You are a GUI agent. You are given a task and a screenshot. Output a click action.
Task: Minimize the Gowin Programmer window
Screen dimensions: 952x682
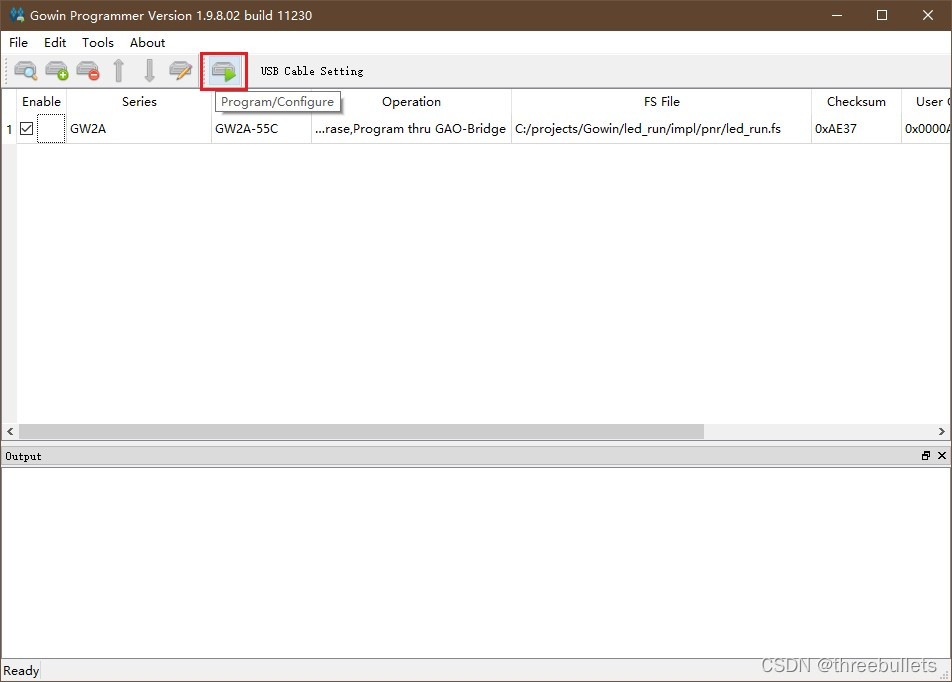coord(837,15)
